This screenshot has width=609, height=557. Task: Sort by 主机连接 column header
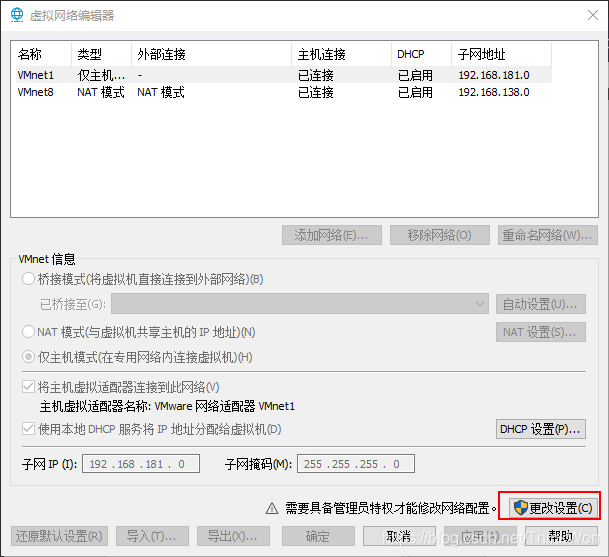click(x=341, y=54)
